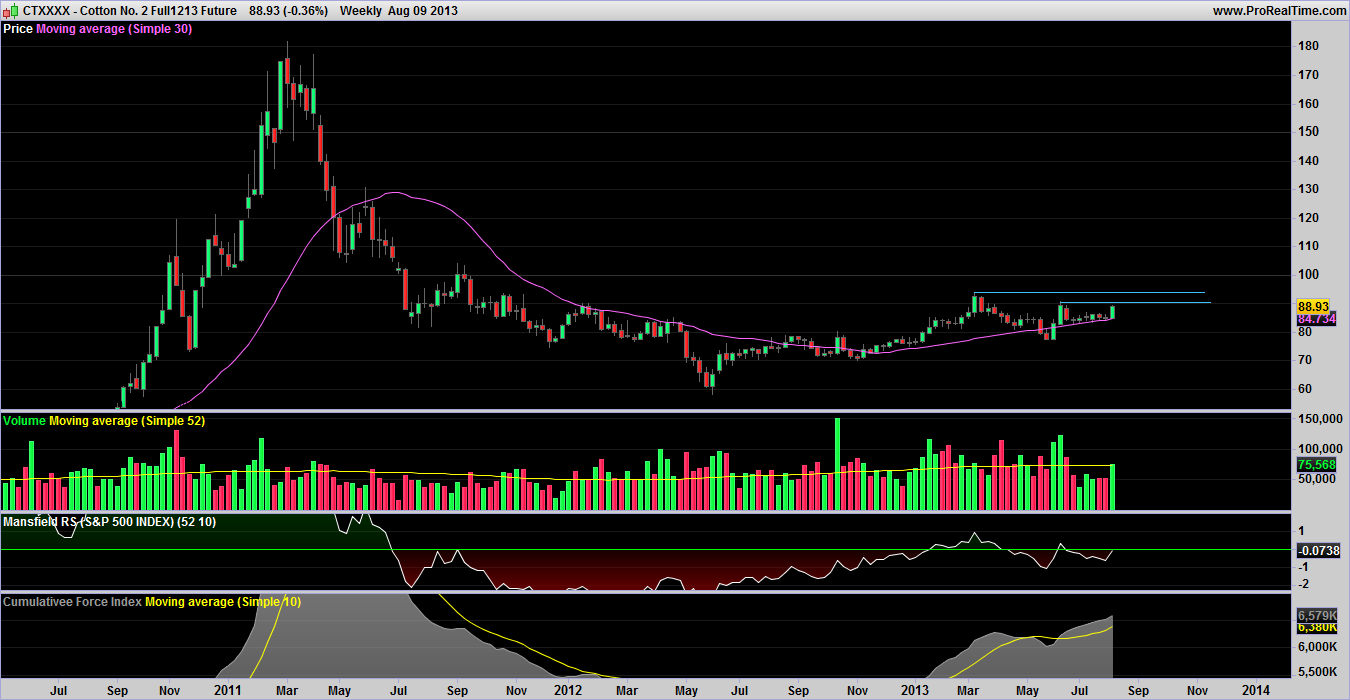1350x700 pixels.
Task: Click the 180 level on the price scale
Action: point(1308,46)
